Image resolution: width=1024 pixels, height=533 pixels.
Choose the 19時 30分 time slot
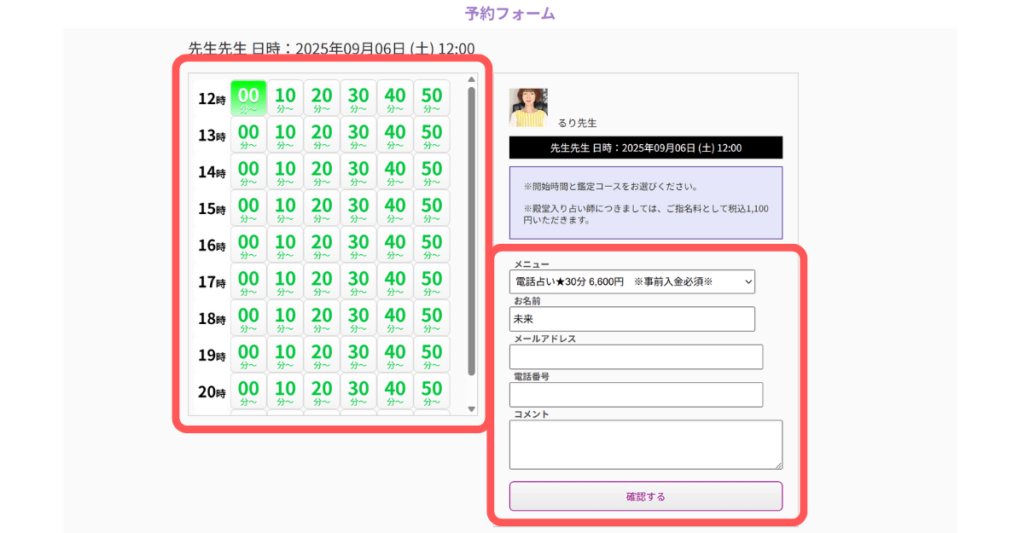click(358, 355)
